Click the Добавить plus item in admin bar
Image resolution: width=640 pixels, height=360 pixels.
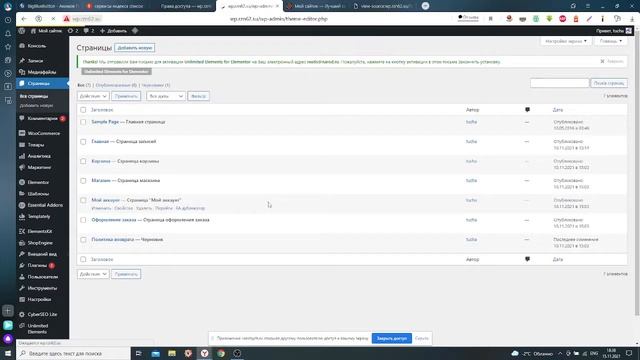(113, 31)
